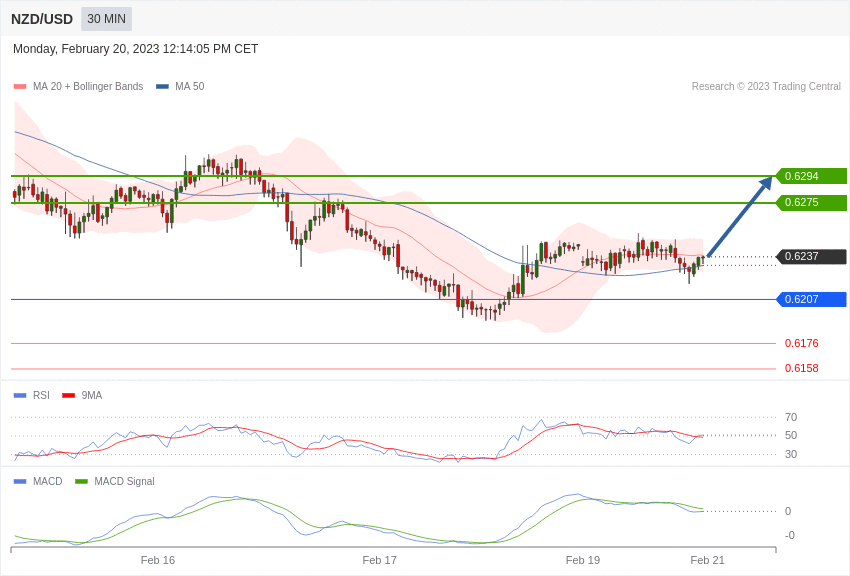Click the Feb 17 date axis label
The height and width of the screenshot is (576, 850).
(379, 560)
